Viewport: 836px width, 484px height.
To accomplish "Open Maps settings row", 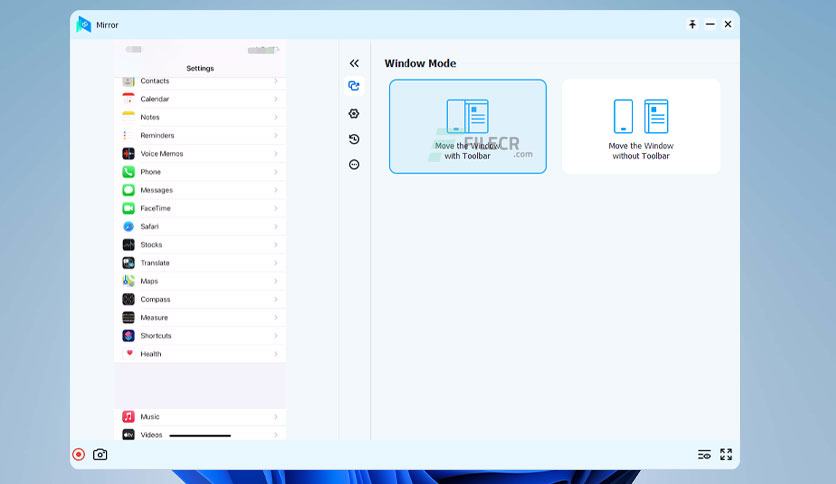I will pyautogui.click(x=200, y=281).
